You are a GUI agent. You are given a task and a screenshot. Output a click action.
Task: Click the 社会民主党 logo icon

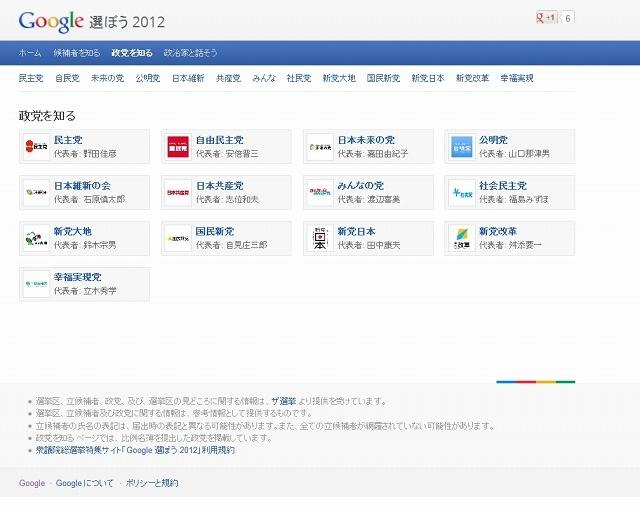461,192
